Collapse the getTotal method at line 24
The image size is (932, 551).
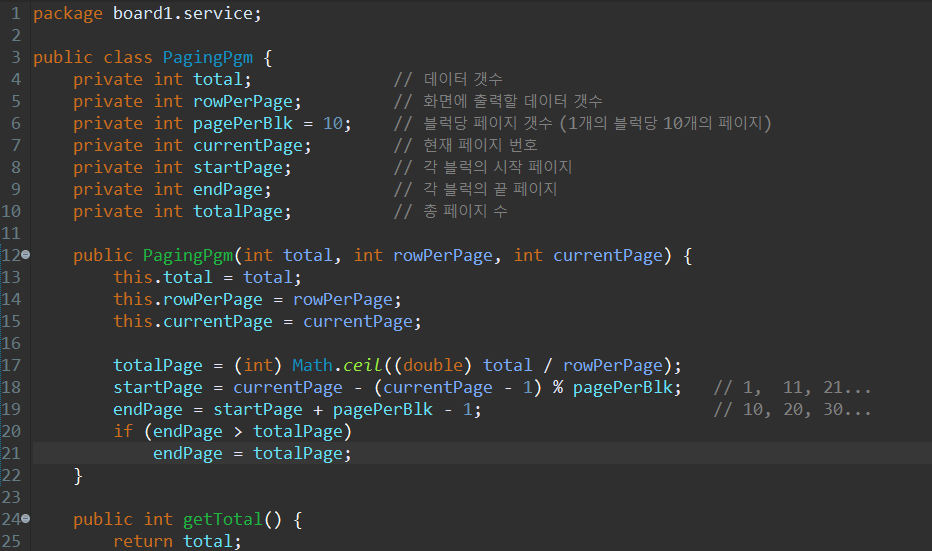(26, 519)
